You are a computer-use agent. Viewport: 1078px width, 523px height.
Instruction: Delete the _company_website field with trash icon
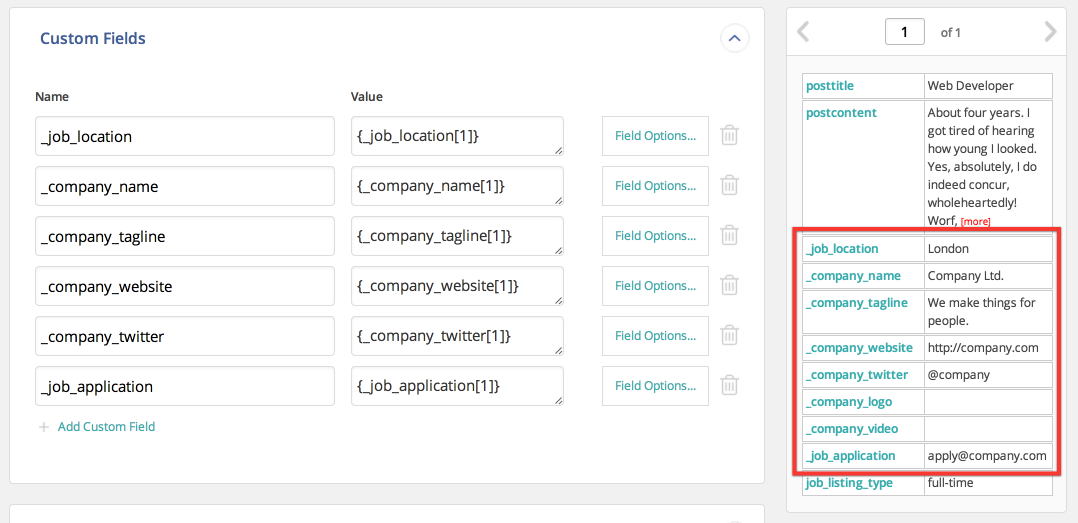coord(729,286)
